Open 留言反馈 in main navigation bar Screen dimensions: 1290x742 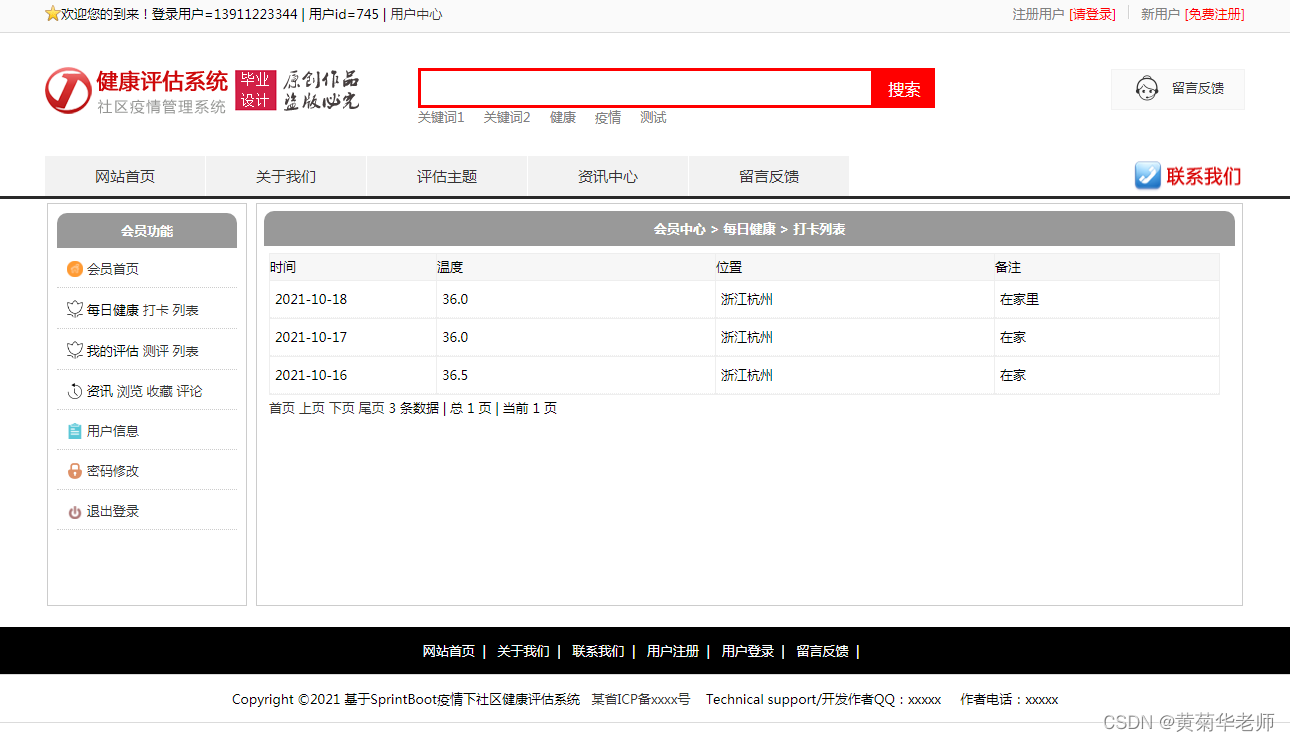click(x=769, y=176)
